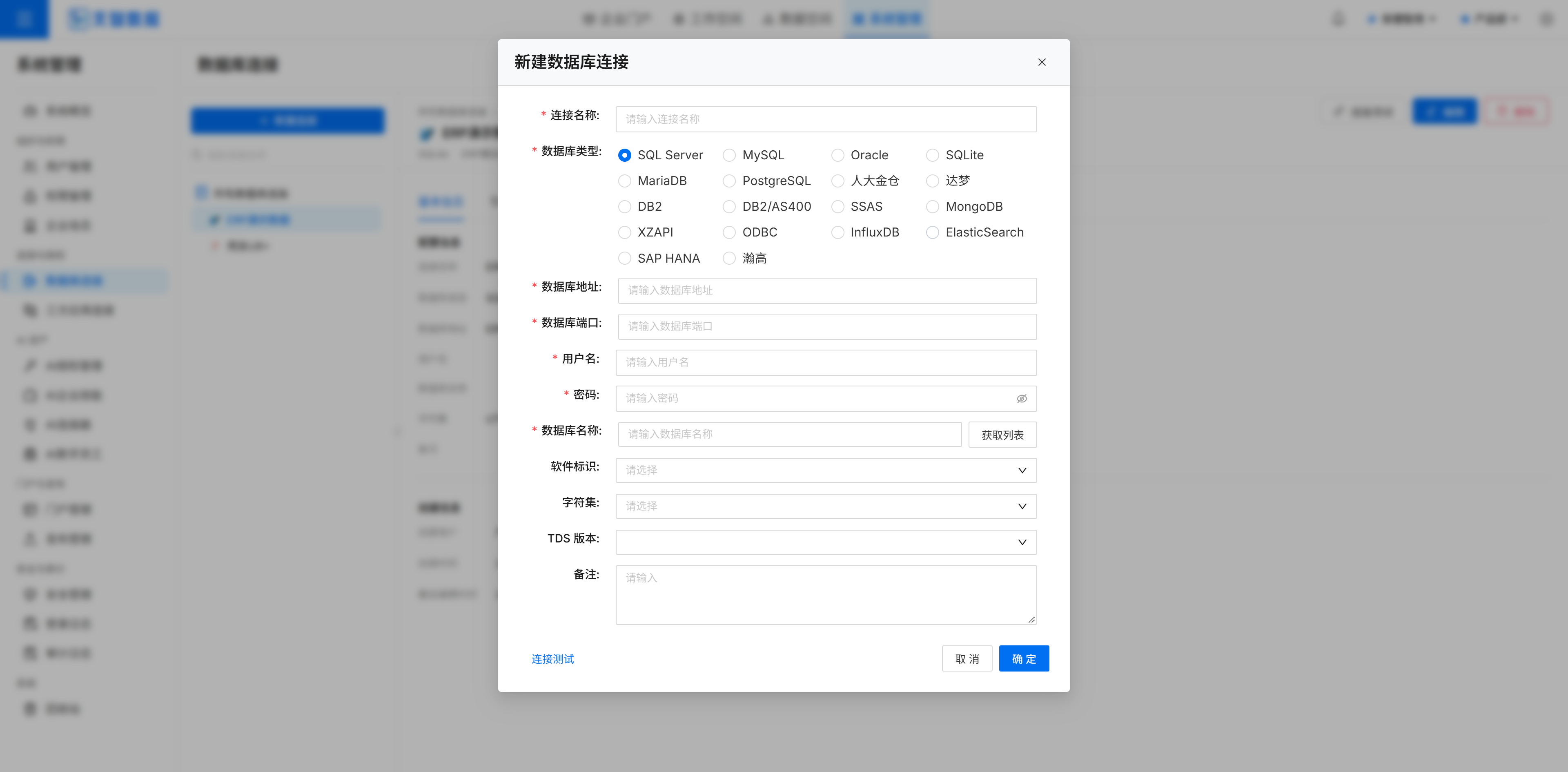Pick ODBC database type
The image size is (1568, 772).
[x=729, y=232]
